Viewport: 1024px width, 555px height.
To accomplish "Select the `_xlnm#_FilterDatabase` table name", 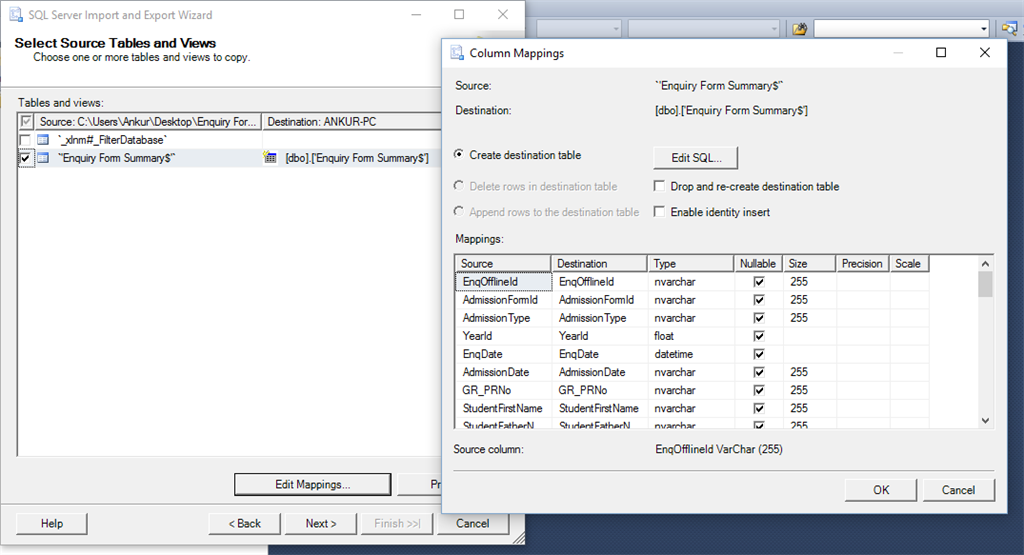I will [x=112, y=140].
